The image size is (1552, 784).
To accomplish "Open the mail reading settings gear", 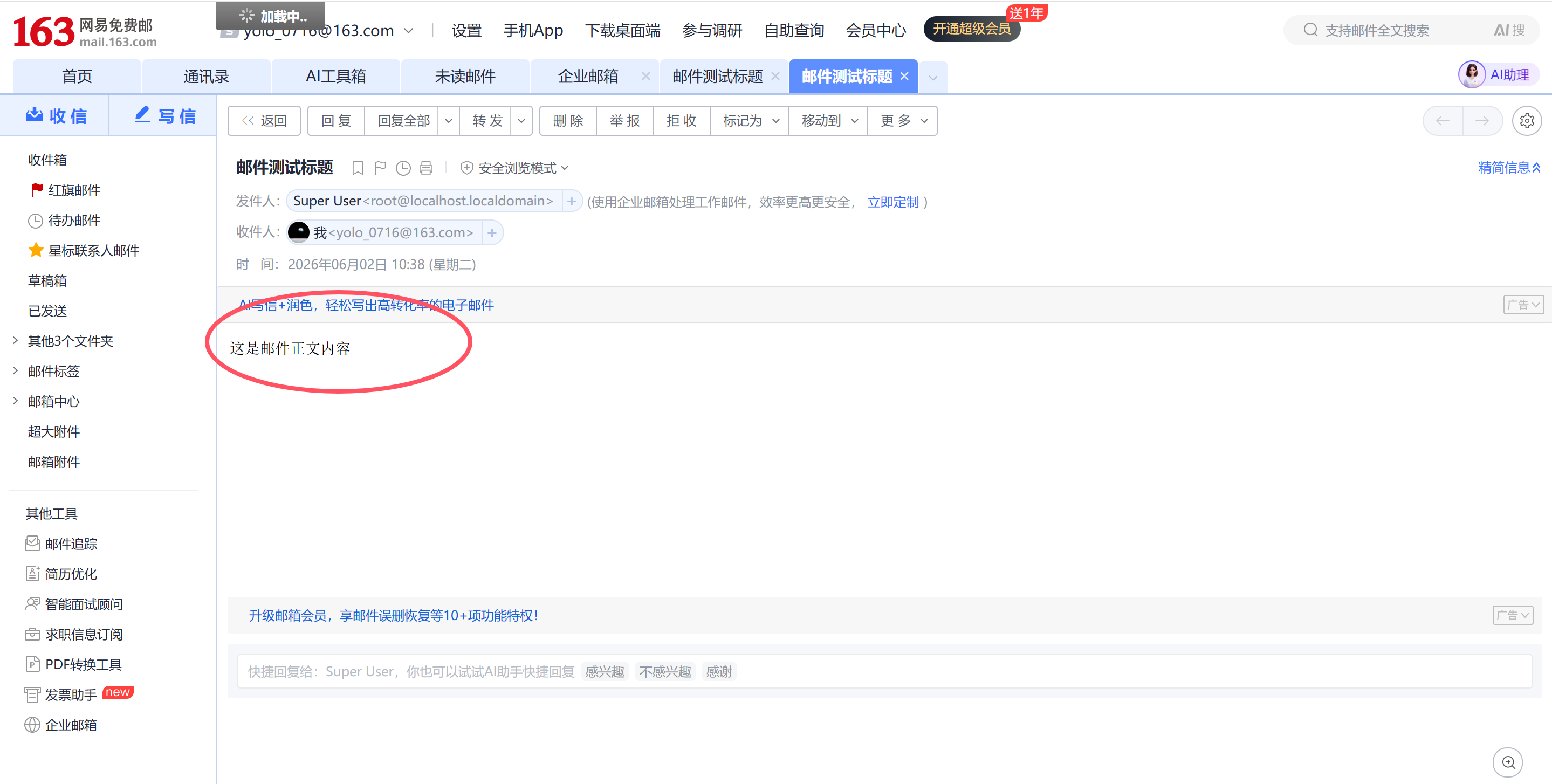I will coord(1527,121).
